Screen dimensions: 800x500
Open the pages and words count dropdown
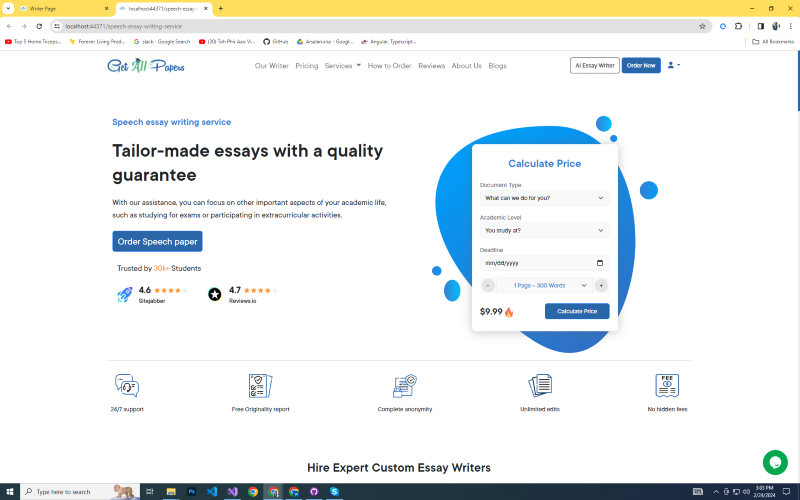click(544, 285)
